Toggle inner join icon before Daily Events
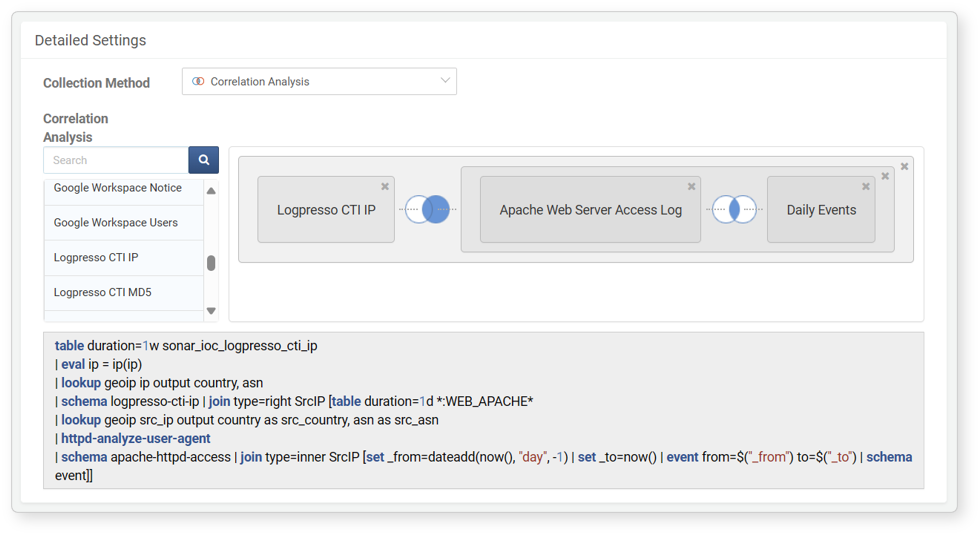The image size is (980, 535). [734, 209]
